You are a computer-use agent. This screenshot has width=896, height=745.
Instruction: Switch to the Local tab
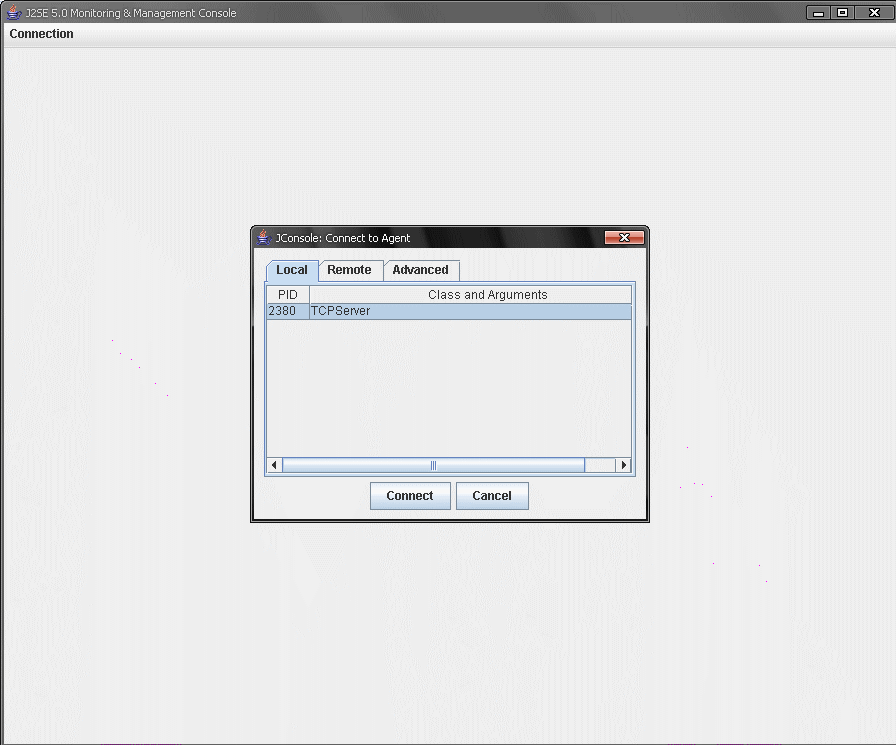click(292, 270)
